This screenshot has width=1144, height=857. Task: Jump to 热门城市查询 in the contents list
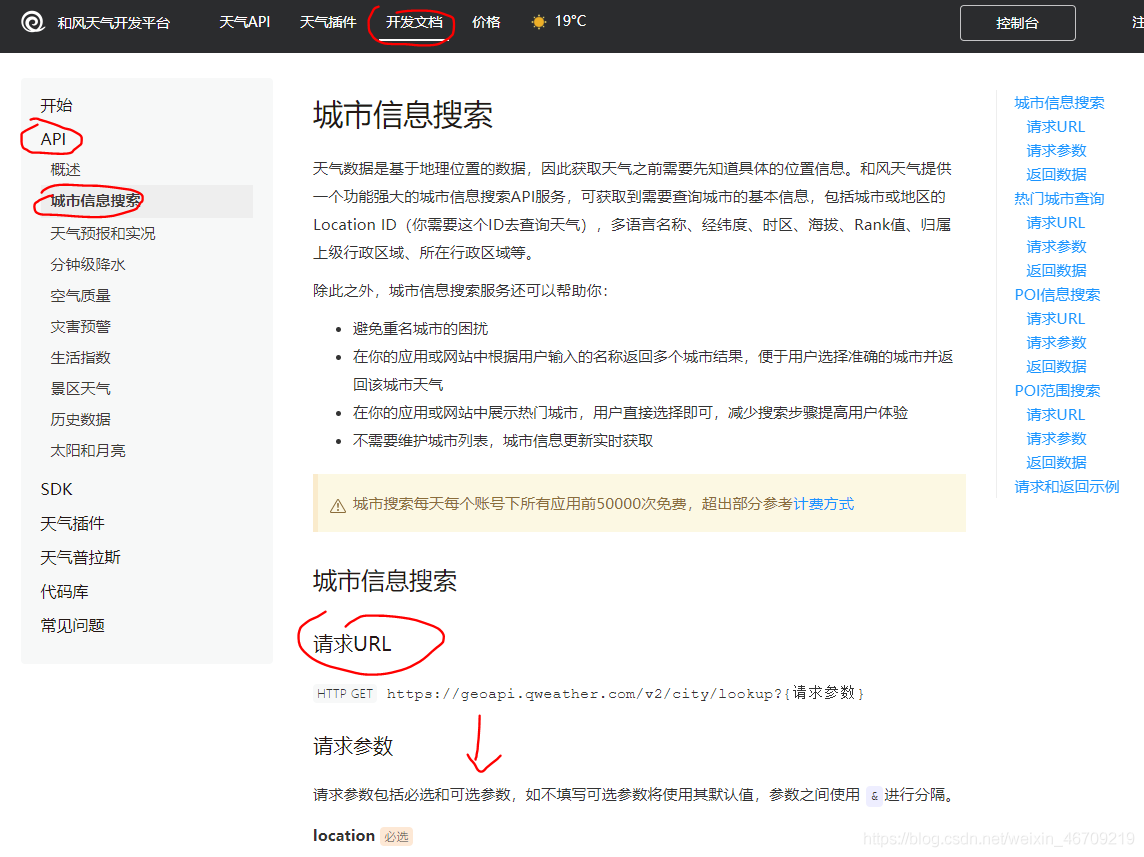coord(1059,198)
